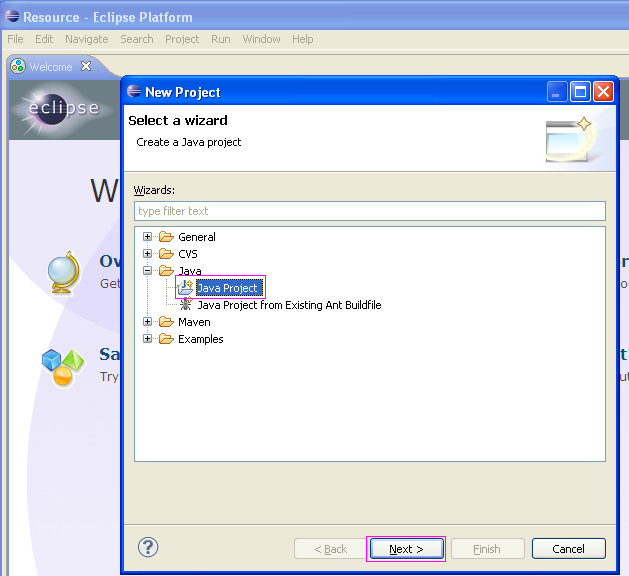This screenshot has height=576, width=629.
Task: Maximize the New Project dialog
Action: (580, 92)
